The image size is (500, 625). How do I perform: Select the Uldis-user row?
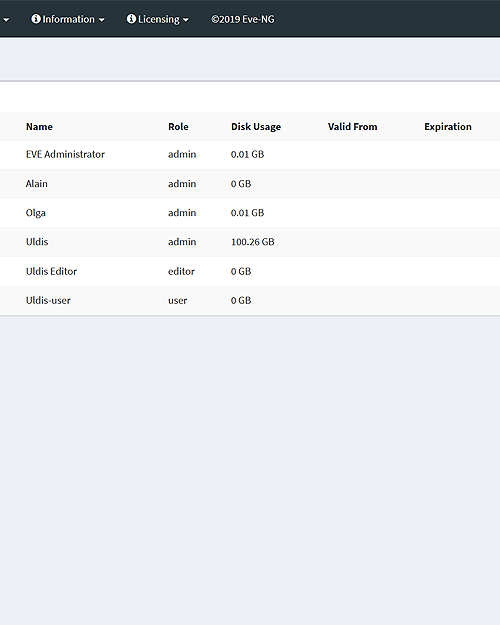click(250, 301)
